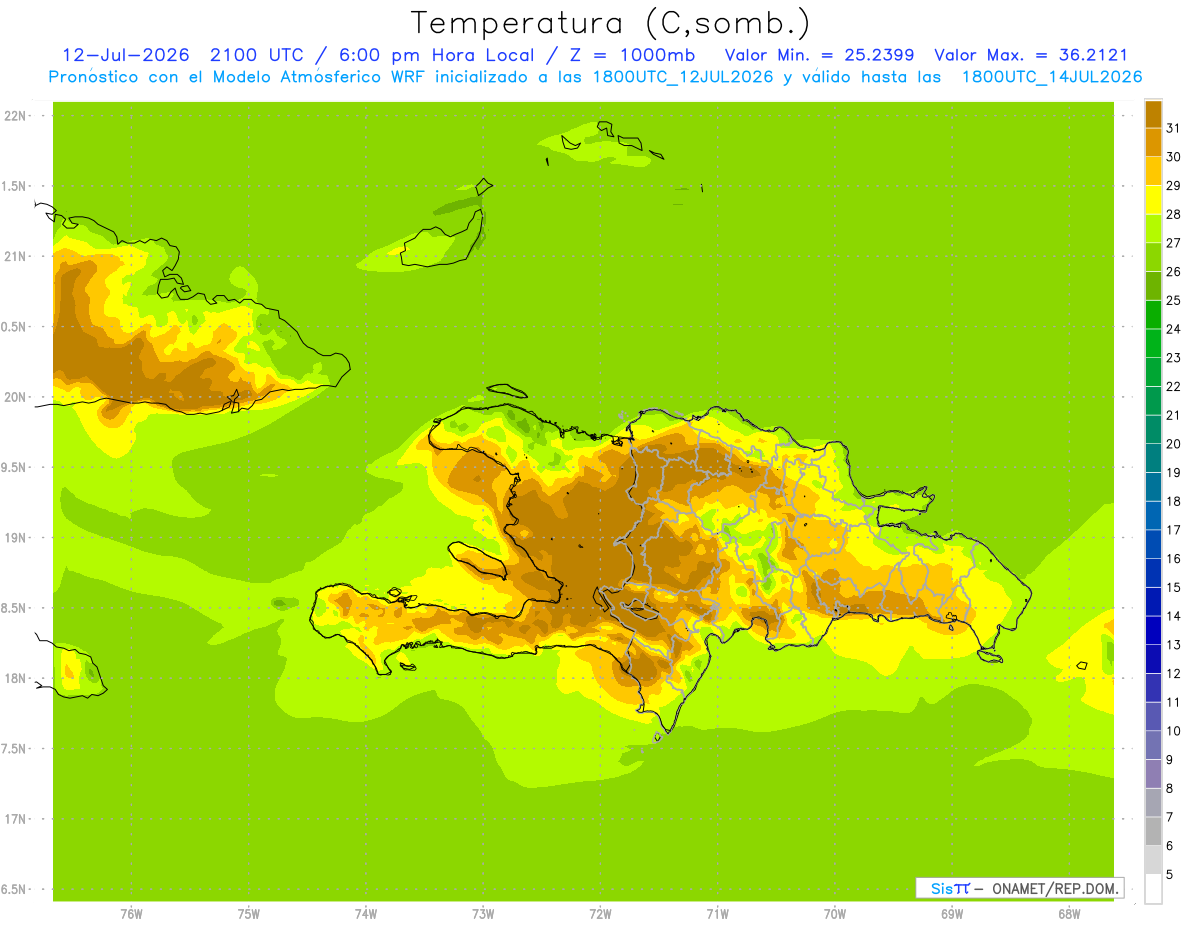
Task: Click the "18N" latitude axis label
Action: pos(15,679)
